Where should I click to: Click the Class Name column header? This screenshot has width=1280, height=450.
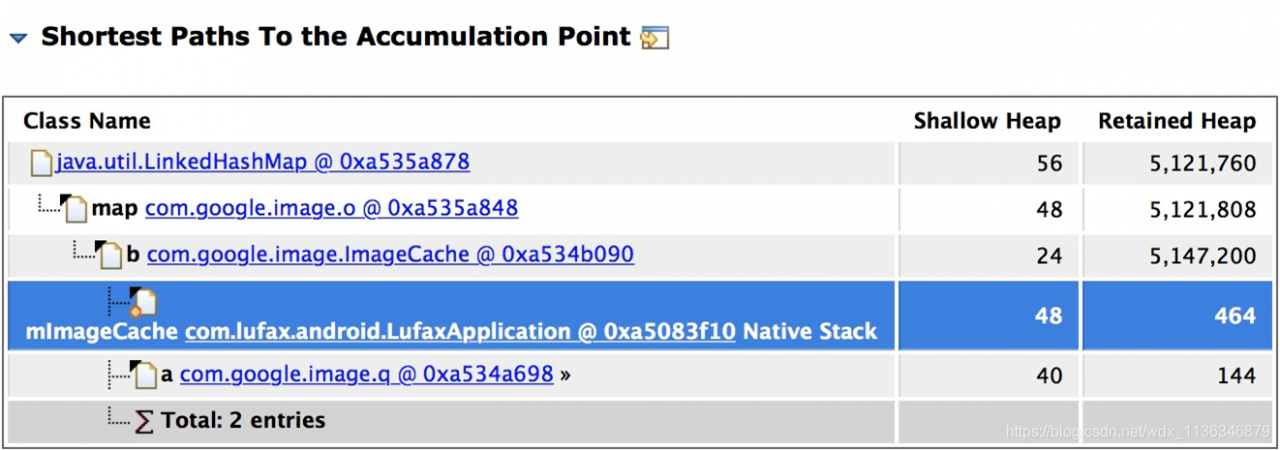pyautogui.click(x=87, y=121)
